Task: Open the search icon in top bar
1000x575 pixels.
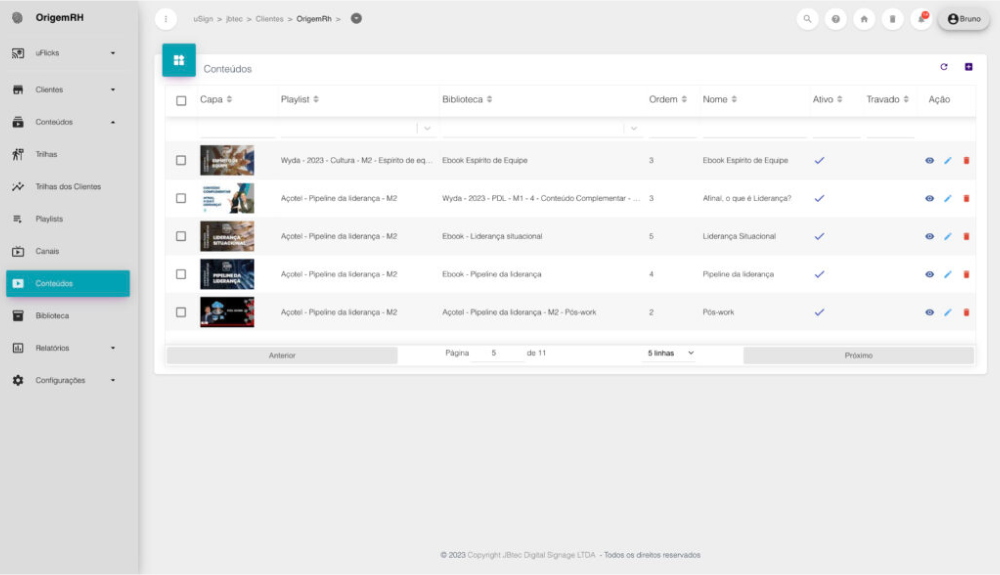Action: pos(808,19)
